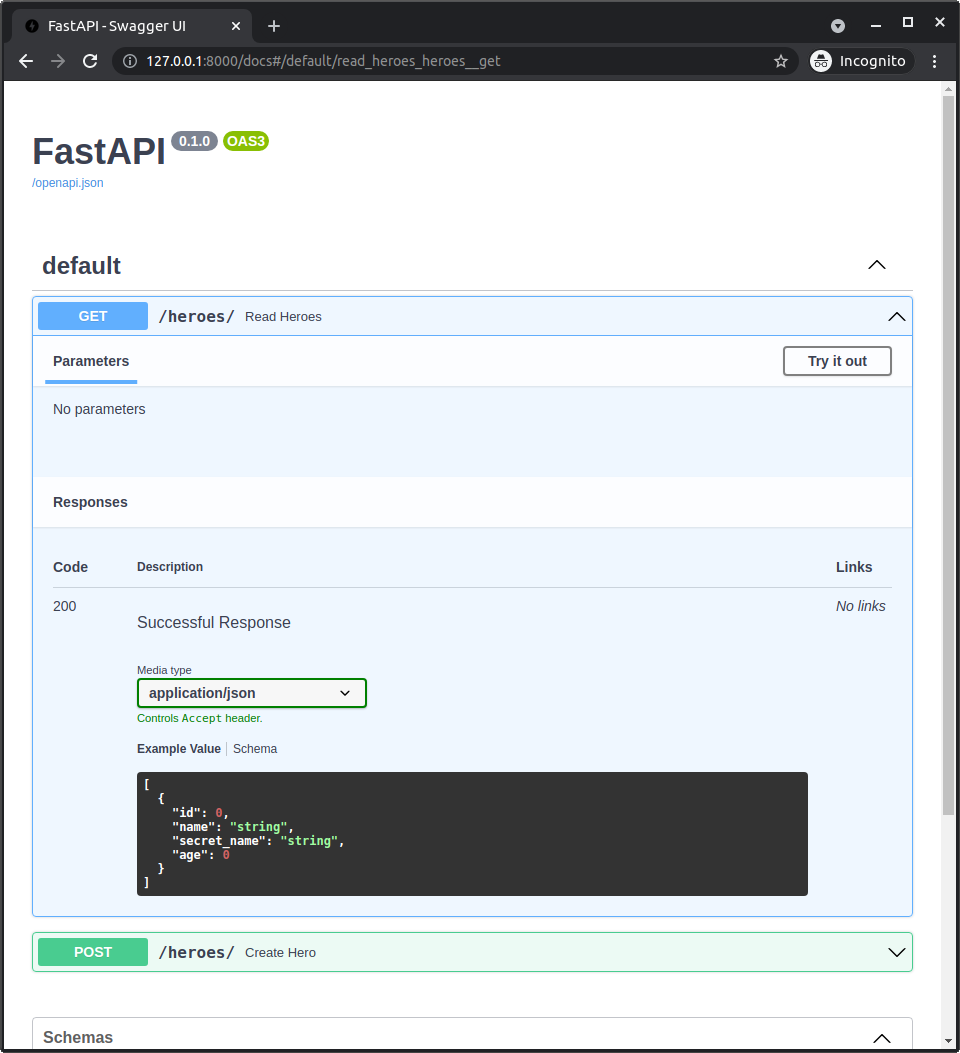Open the /openapi.json link
960x1053 pixels.
point(67,182)
